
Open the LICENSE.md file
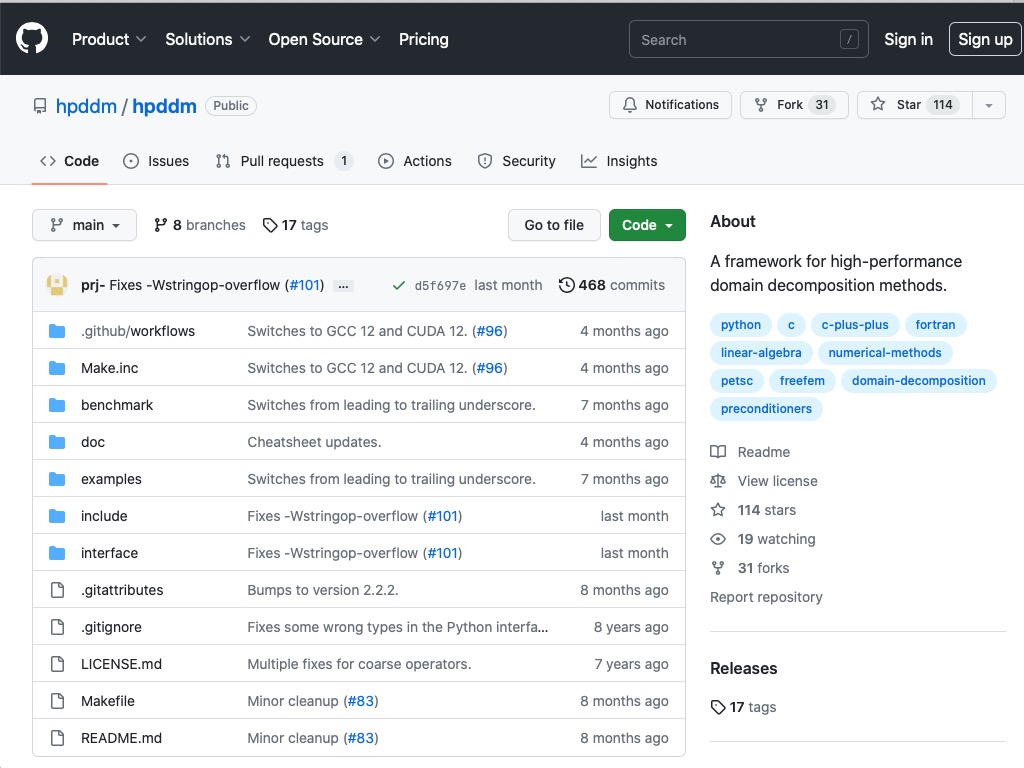pos(121,664)
